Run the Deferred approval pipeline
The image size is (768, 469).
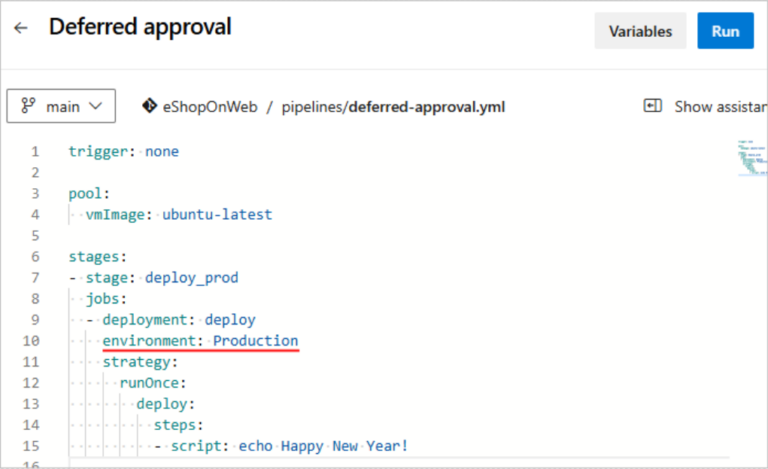(725, 31)
